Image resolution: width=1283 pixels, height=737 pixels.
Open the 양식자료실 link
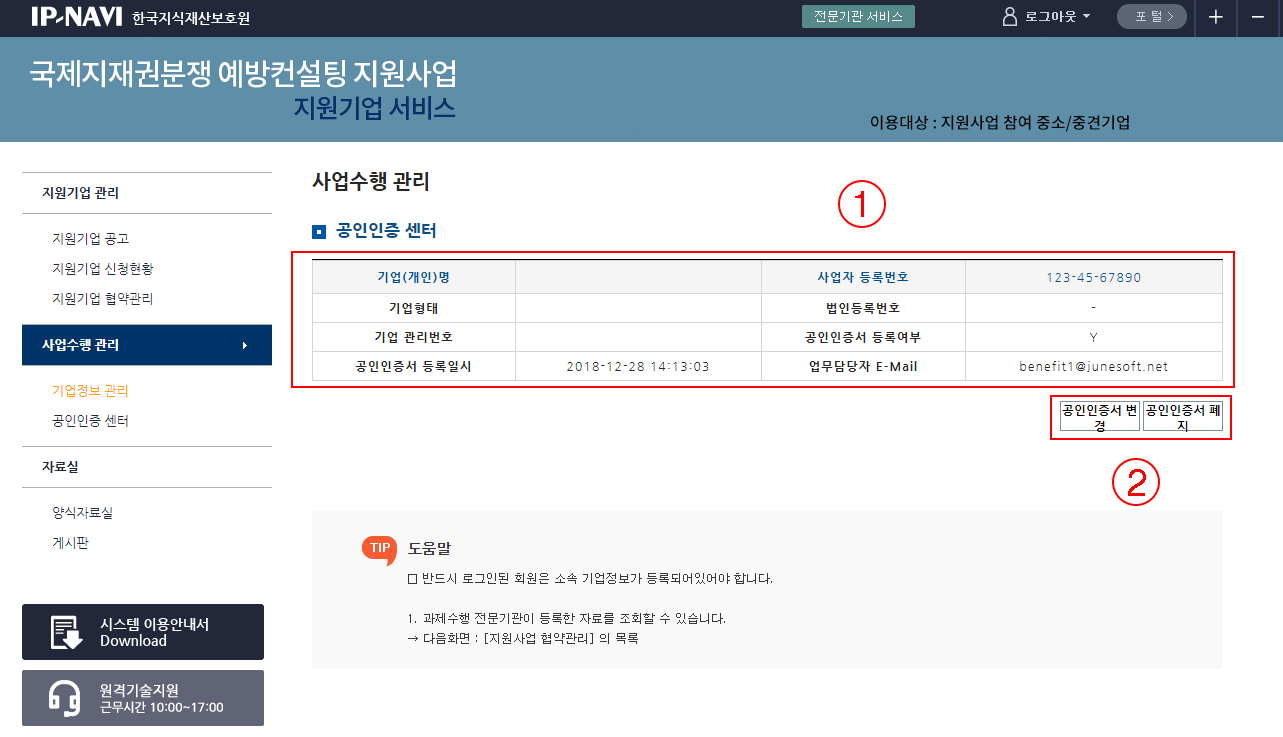[x=82, y=513]
